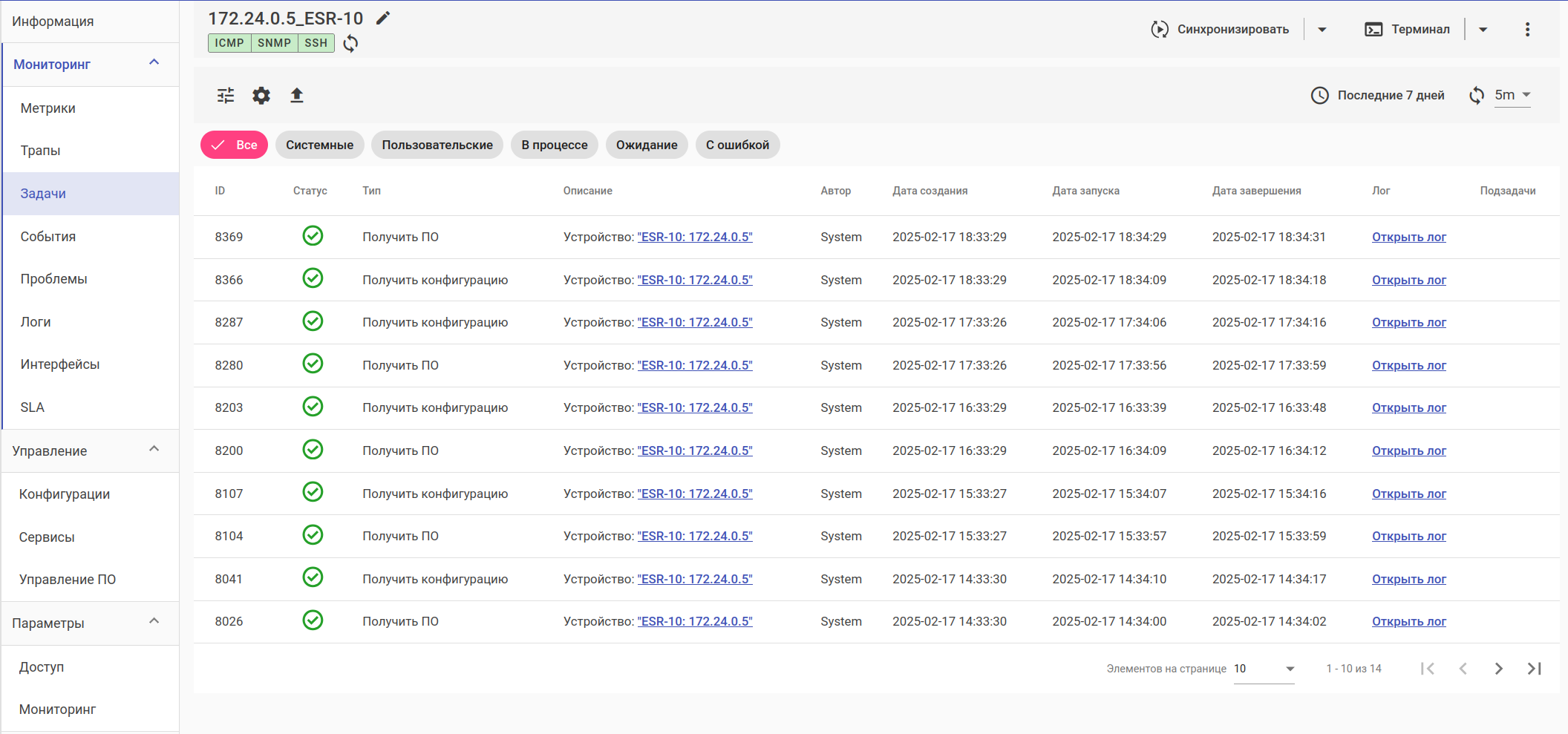Jump to the last page of tasks
The image size is (1568, 734).
(1534, 669)
